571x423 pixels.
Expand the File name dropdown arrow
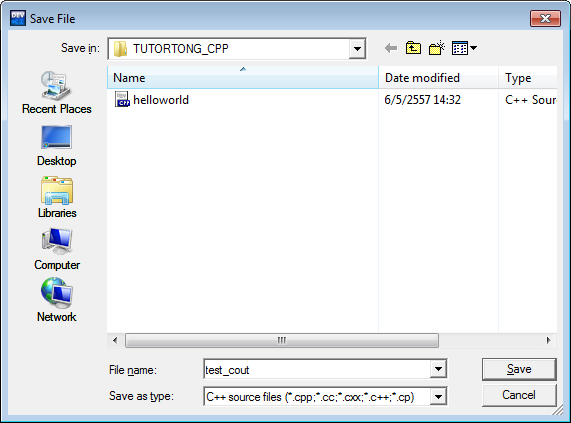(x=438, y=369)
